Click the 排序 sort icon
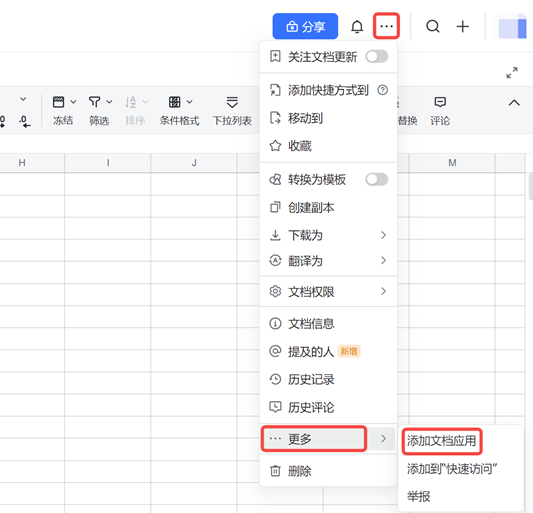The height and width of the screenshot is (513, 533). point(131,102)
